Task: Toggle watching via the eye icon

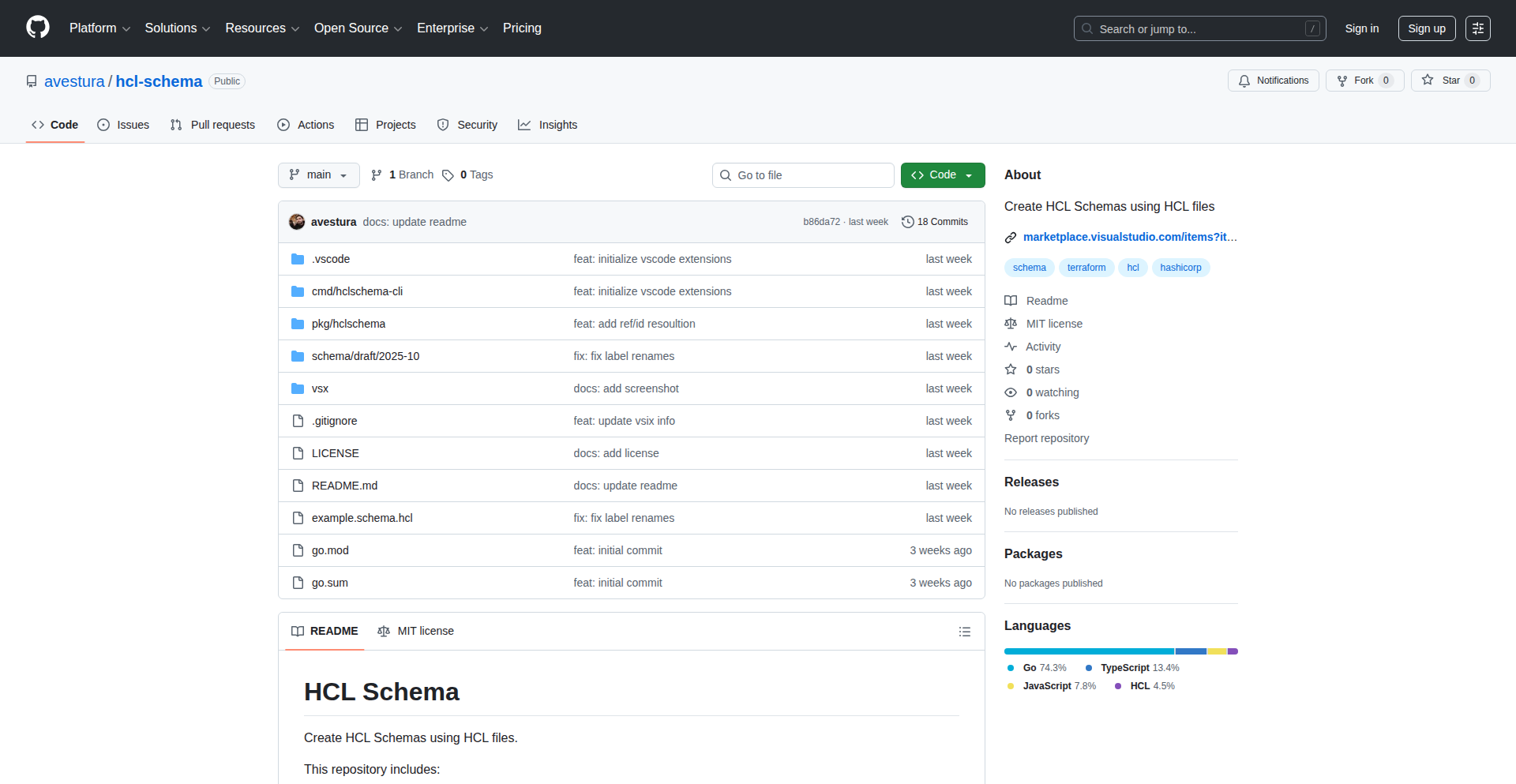Action: (x=1011, y=392)
